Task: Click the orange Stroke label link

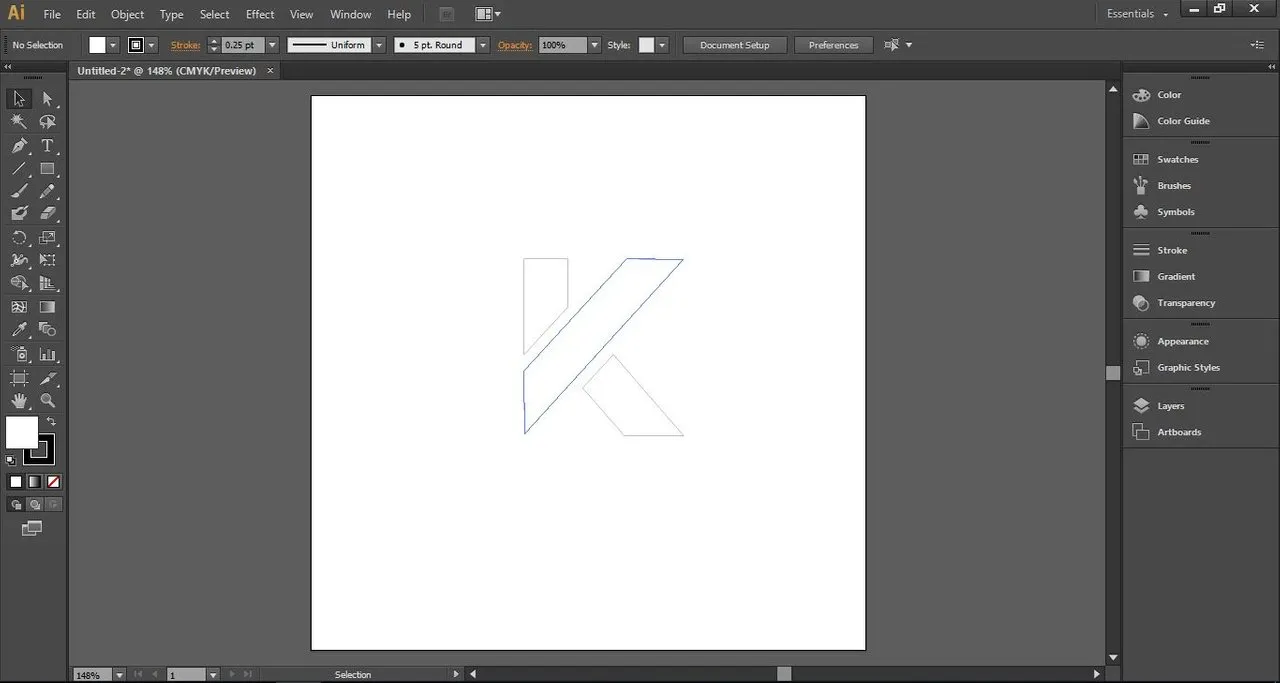Action: tap(185, 45)
